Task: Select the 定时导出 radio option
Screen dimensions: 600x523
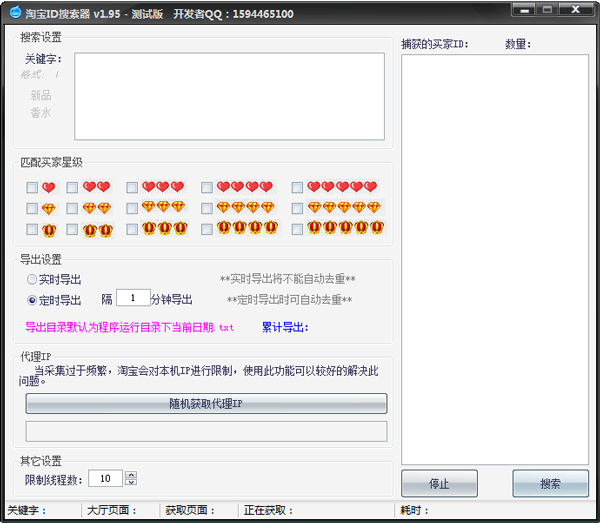Action: coord(32,300)
